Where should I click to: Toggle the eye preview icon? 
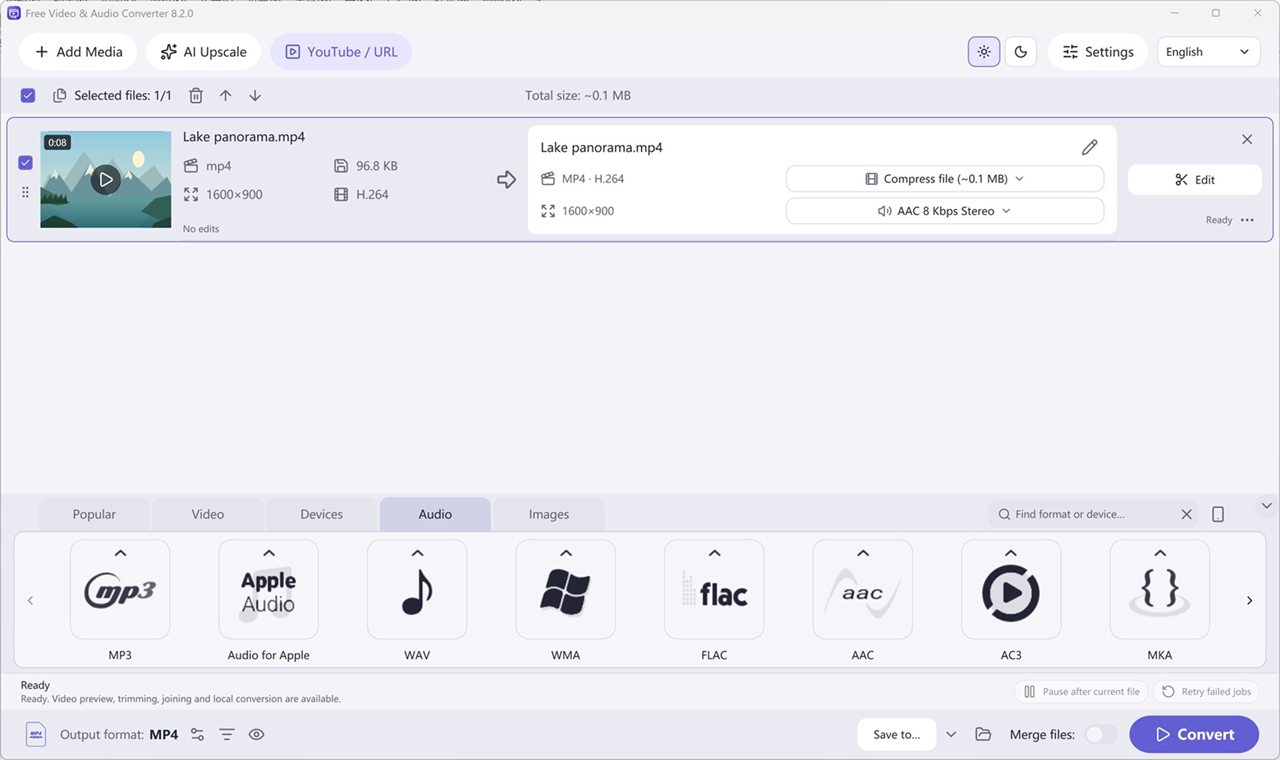tap(257, 734)
